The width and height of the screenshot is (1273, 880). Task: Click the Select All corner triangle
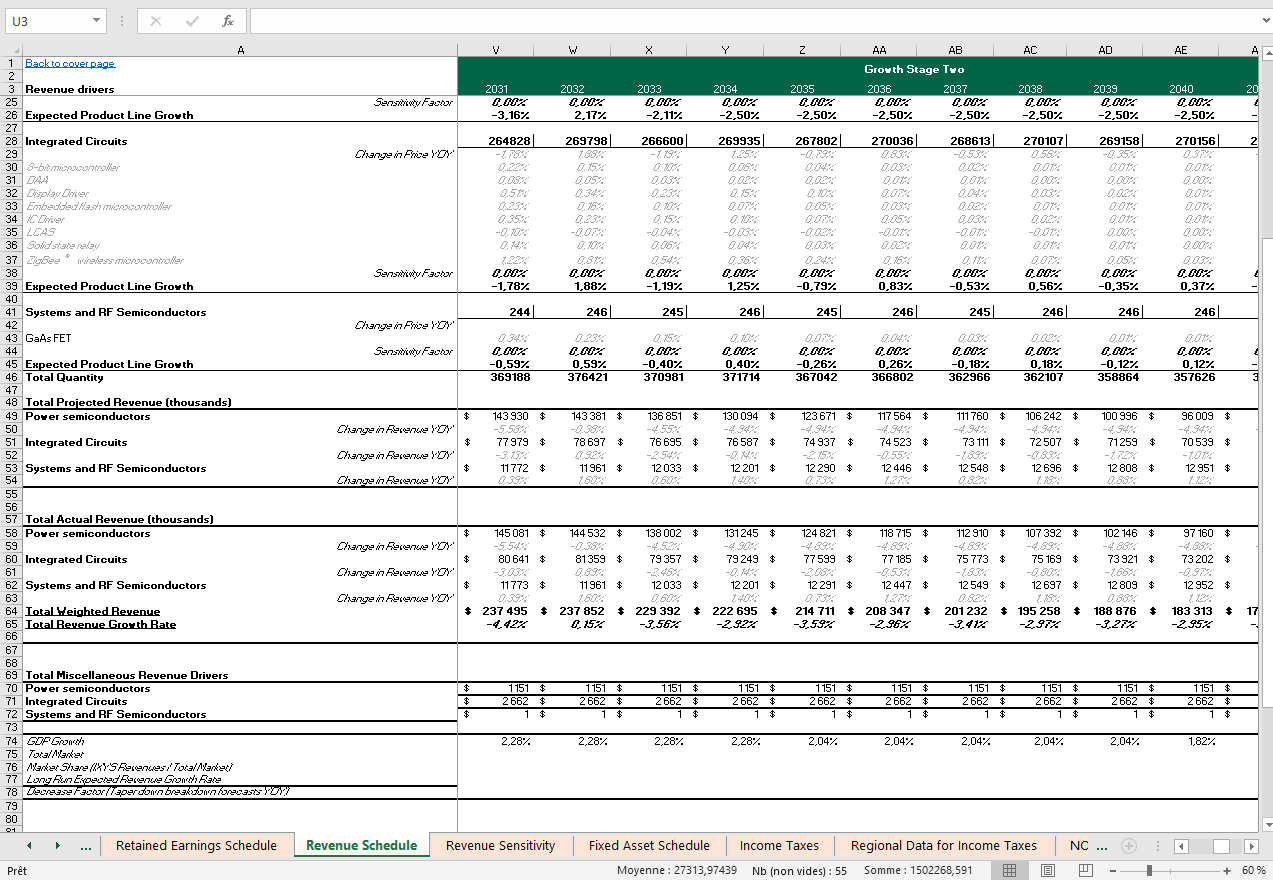tap(12, 50)
